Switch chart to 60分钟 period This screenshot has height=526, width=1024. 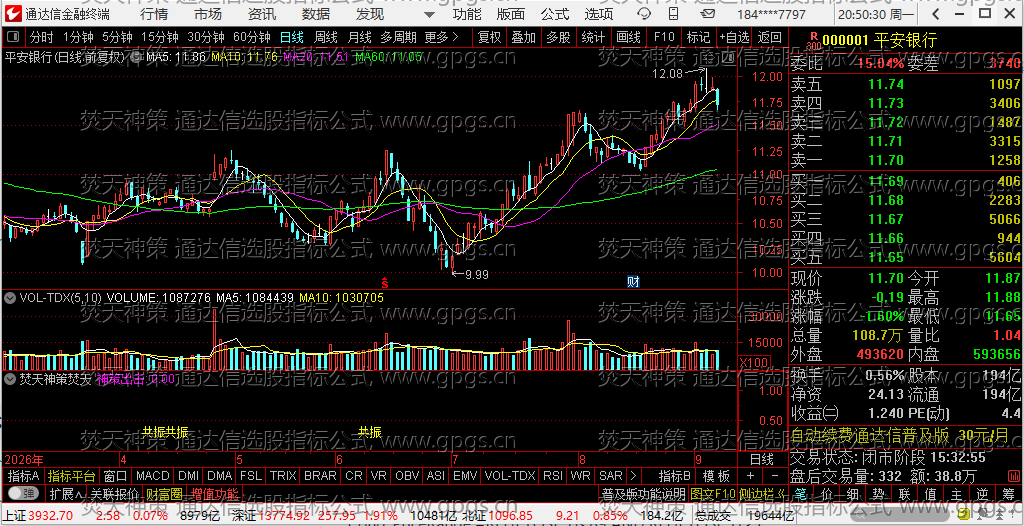pos(251,37)
